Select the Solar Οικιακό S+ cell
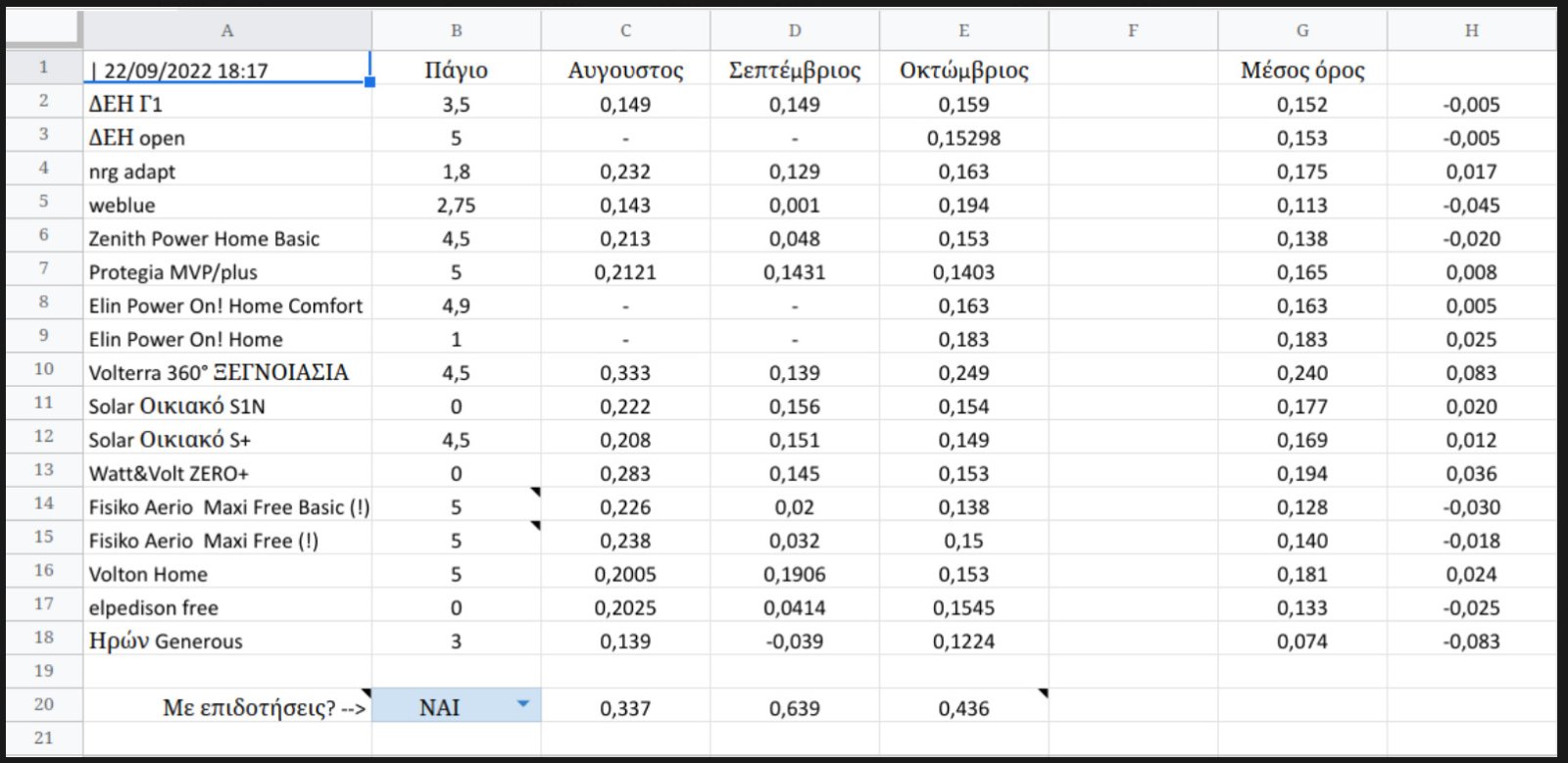The image size is (1568, 763). [227, 439]
